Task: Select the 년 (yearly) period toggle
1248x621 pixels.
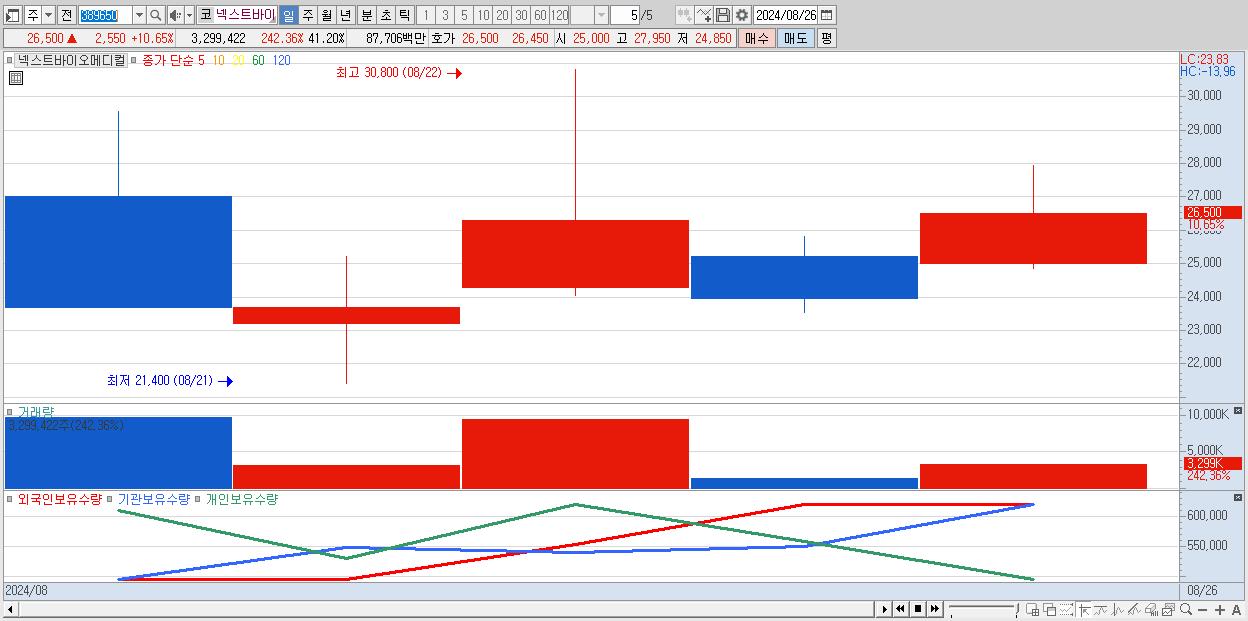Action: pos(345,15)
